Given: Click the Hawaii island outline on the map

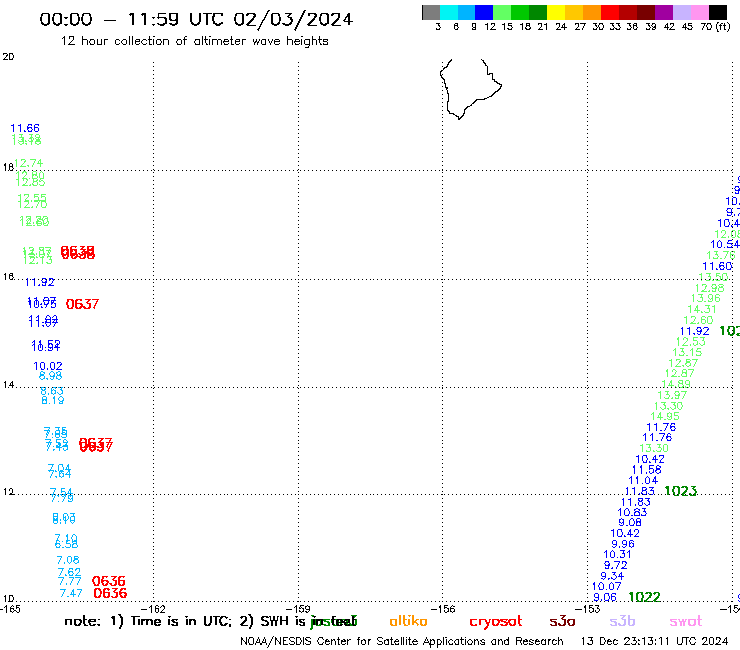Looking at the screenshot, I should point(469,88).
